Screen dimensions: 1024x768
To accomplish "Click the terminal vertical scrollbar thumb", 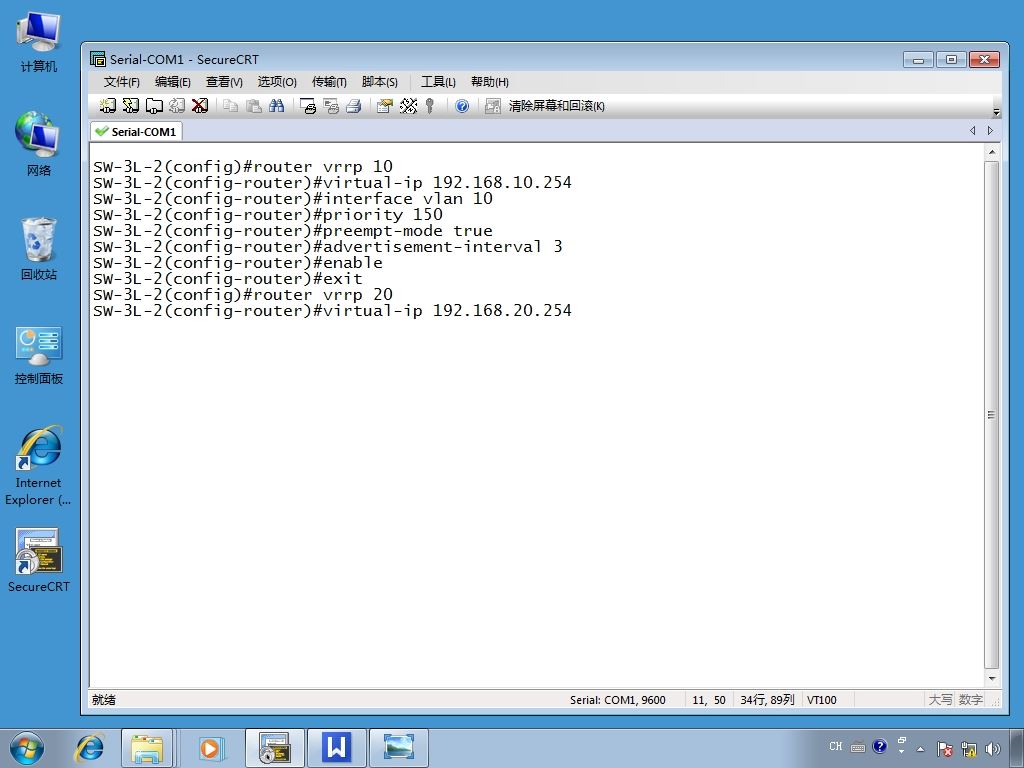I will (x=991, y=415).
